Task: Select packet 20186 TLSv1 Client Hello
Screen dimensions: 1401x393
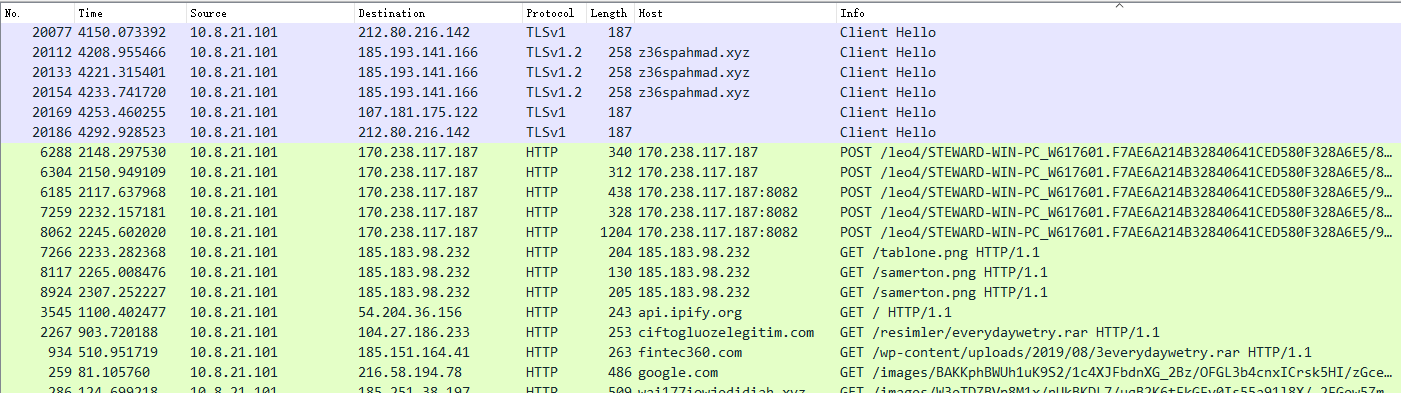Action: (700, 132)
